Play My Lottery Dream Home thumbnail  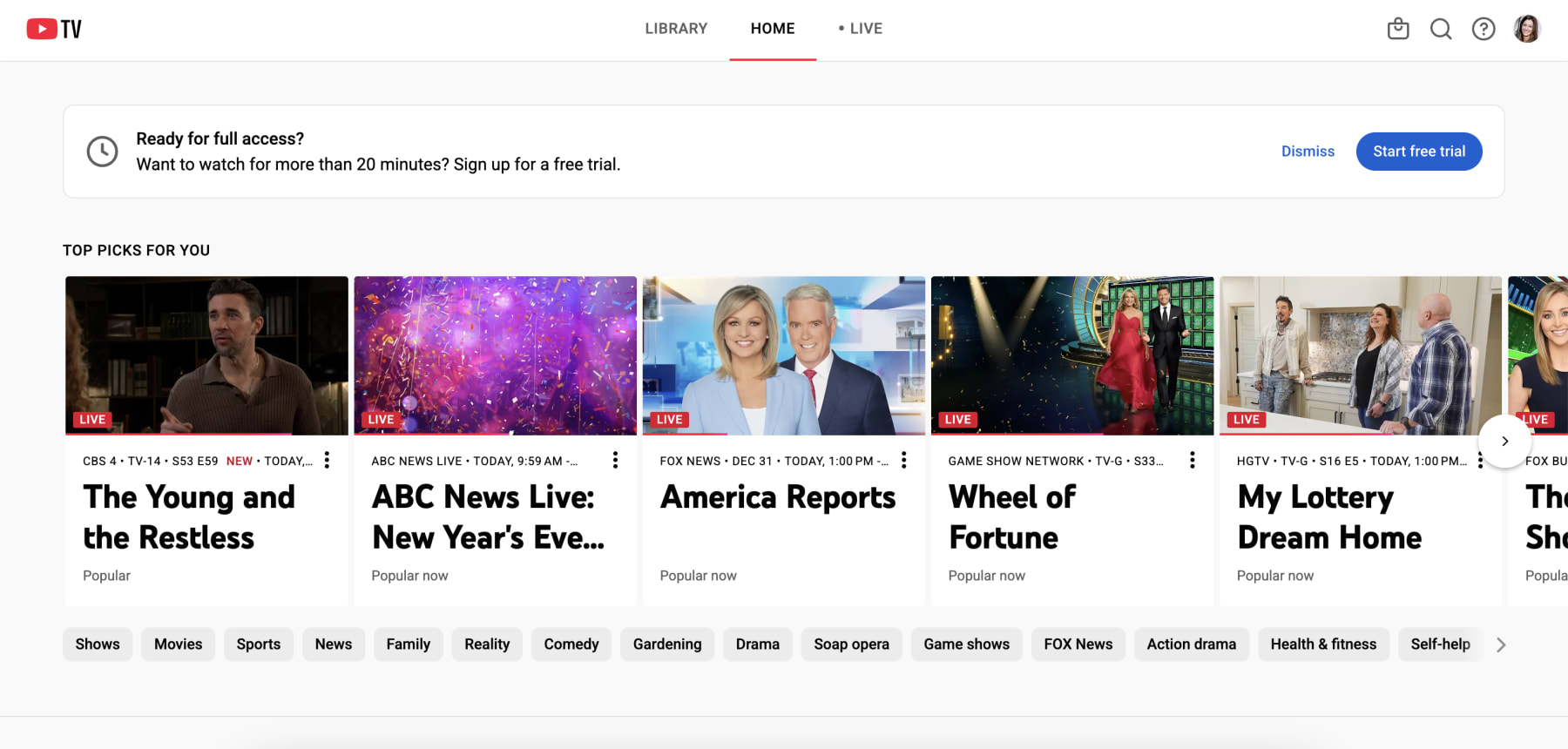tap(1360, 355)
